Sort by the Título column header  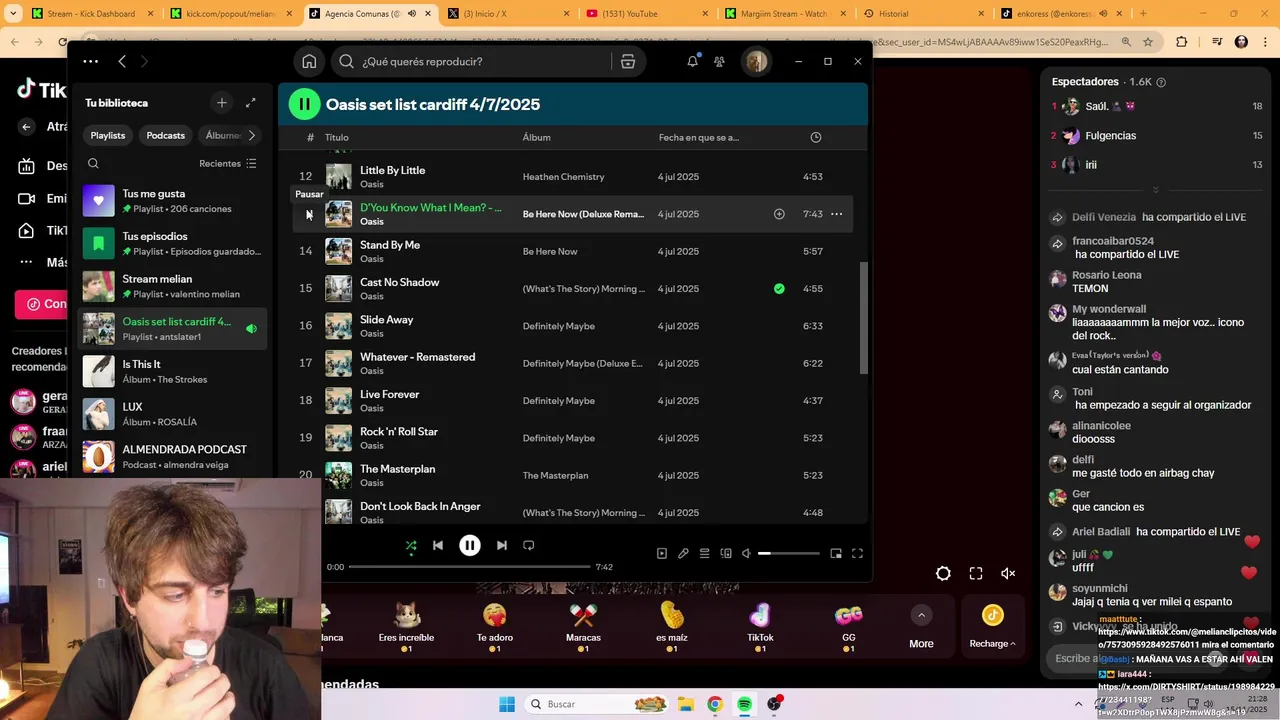(337, 137)
